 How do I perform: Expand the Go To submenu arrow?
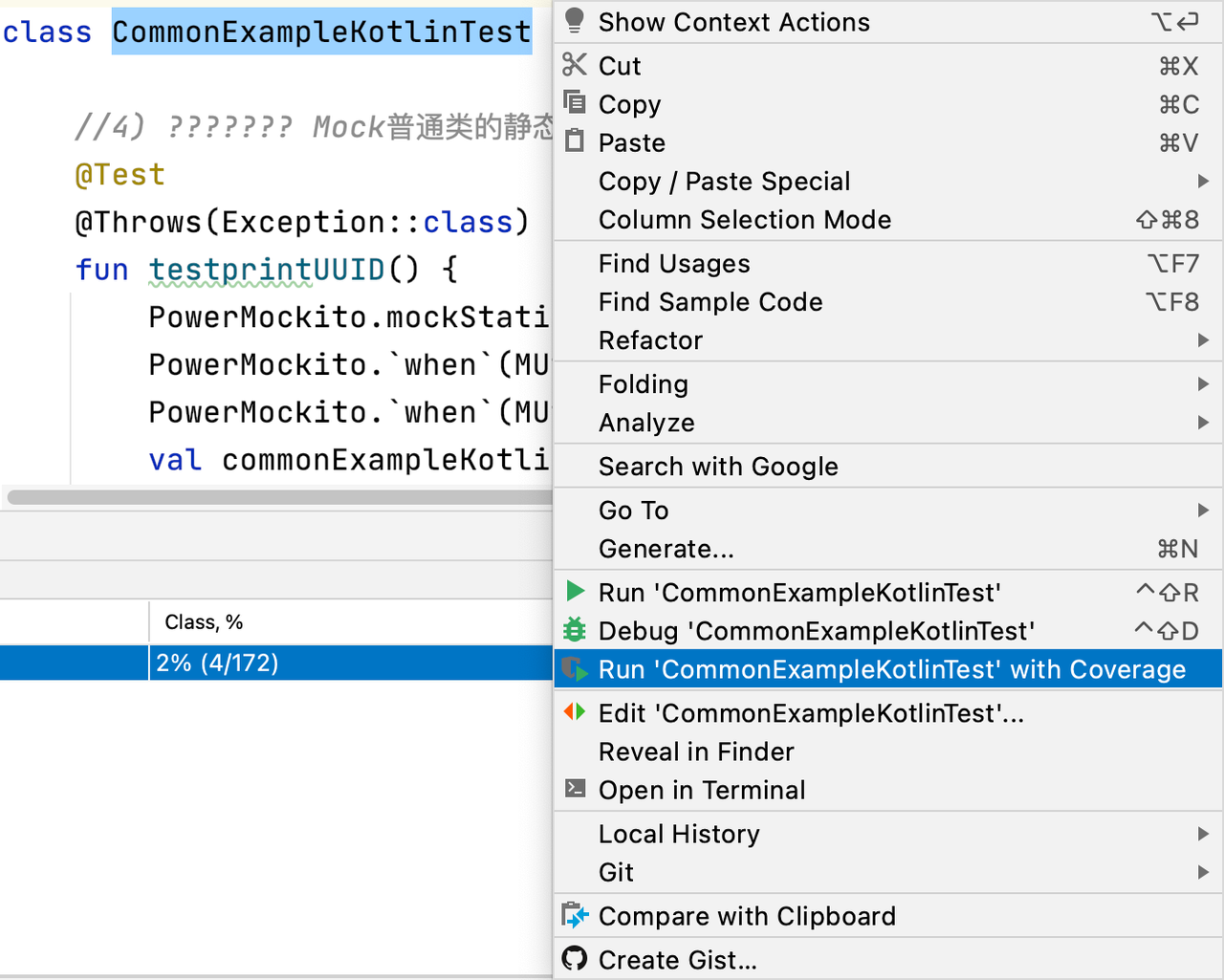pyautogui.click(x=1203, y=510)
